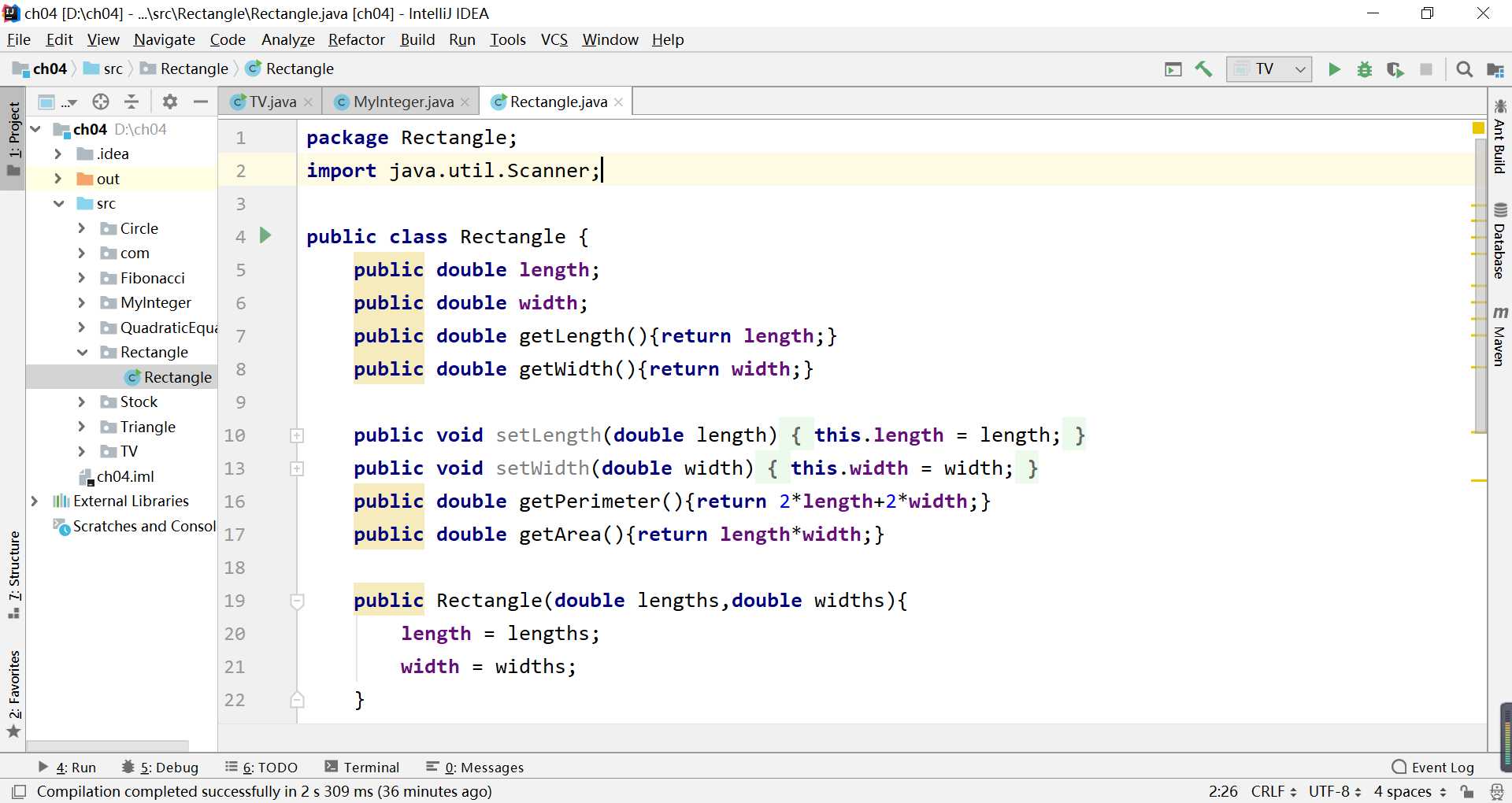Run the TV configuration with green play icon

[x=1334, y=69]
